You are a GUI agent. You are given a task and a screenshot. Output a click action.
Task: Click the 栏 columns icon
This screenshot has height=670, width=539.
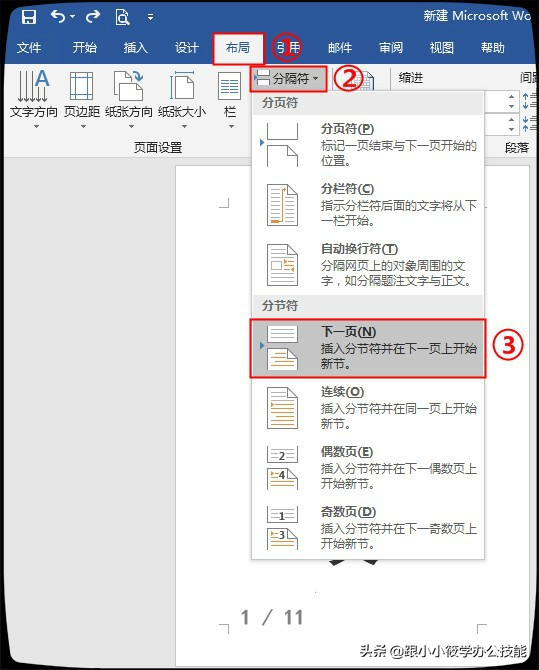coord(230,86)
